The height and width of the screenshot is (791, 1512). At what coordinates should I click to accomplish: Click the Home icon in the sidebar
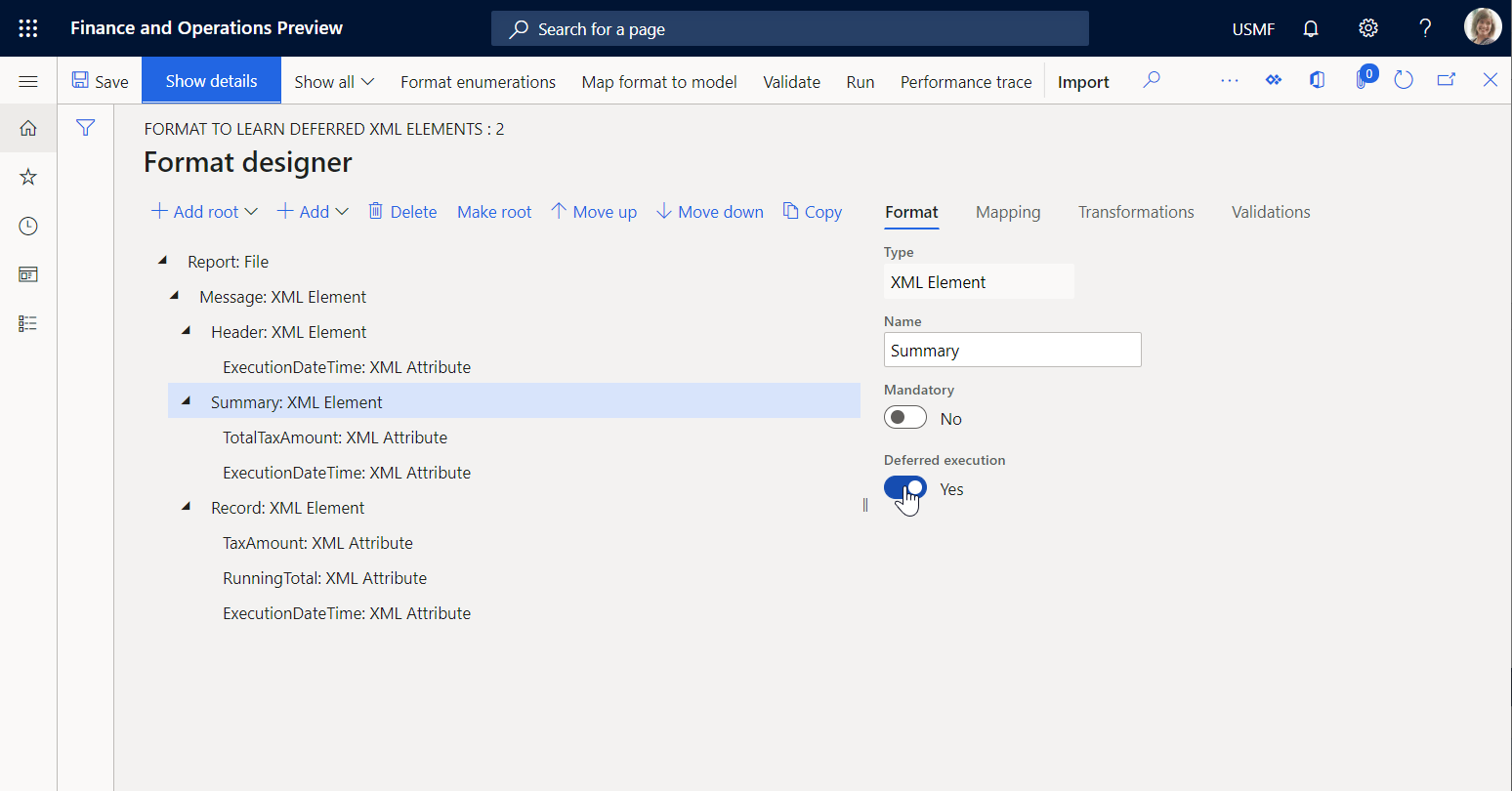[x=27, y=128]
